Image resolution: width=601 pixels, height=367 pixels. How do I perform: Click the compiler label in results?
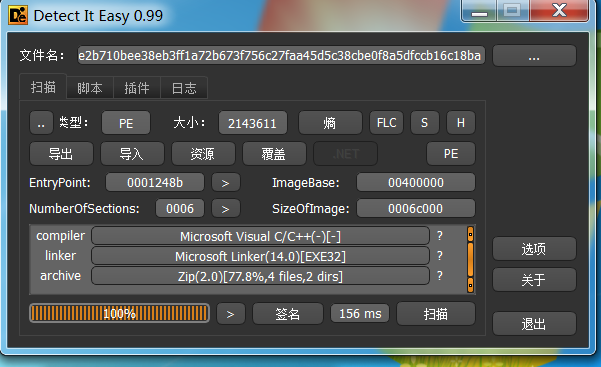click(60, 236)
